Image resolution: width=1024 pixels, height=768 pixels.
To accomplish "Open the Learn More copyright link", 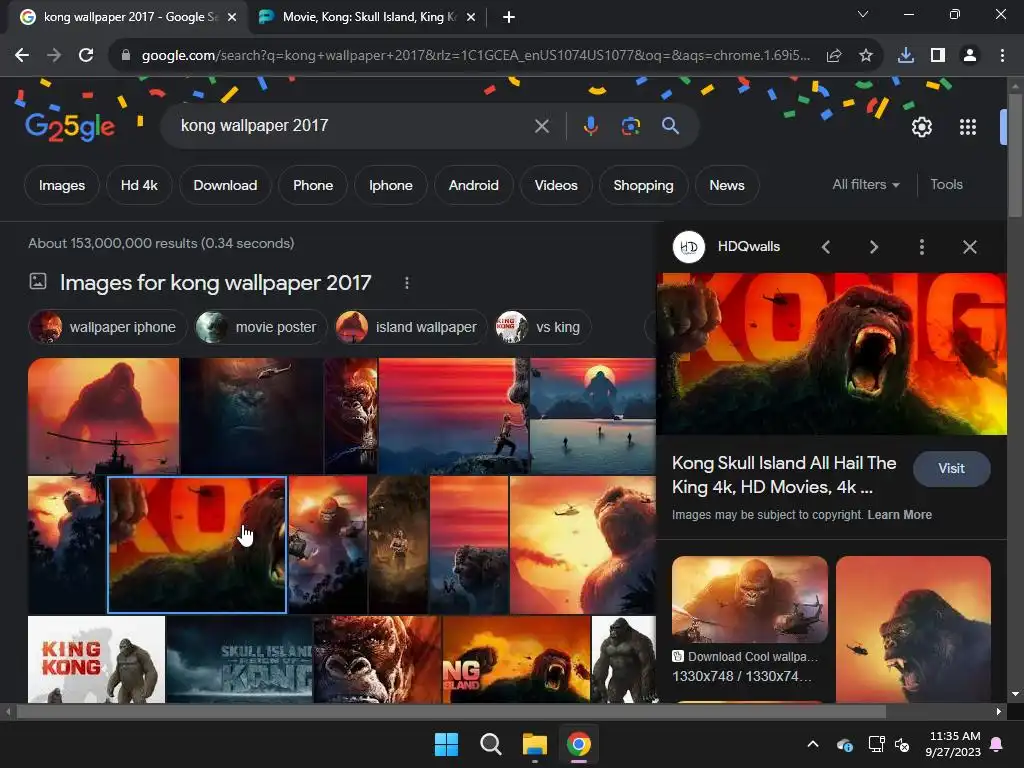I will pos(900,515).
